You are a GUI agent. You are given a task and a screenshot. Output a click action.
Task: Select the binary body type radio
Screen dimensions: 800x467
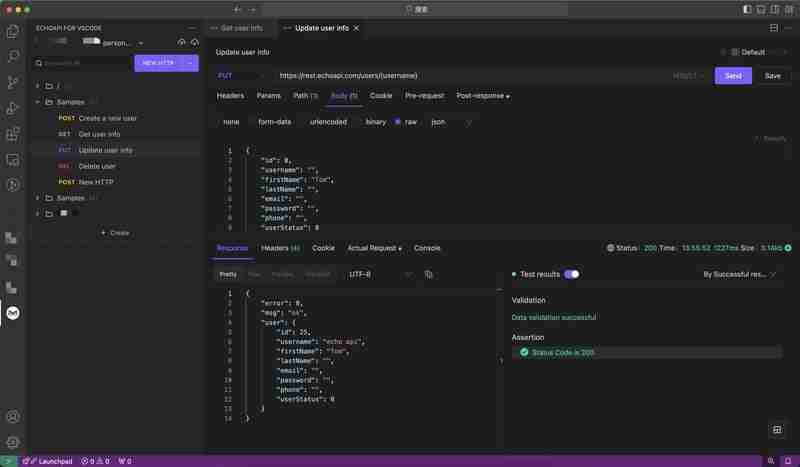[x=375, y=122]
